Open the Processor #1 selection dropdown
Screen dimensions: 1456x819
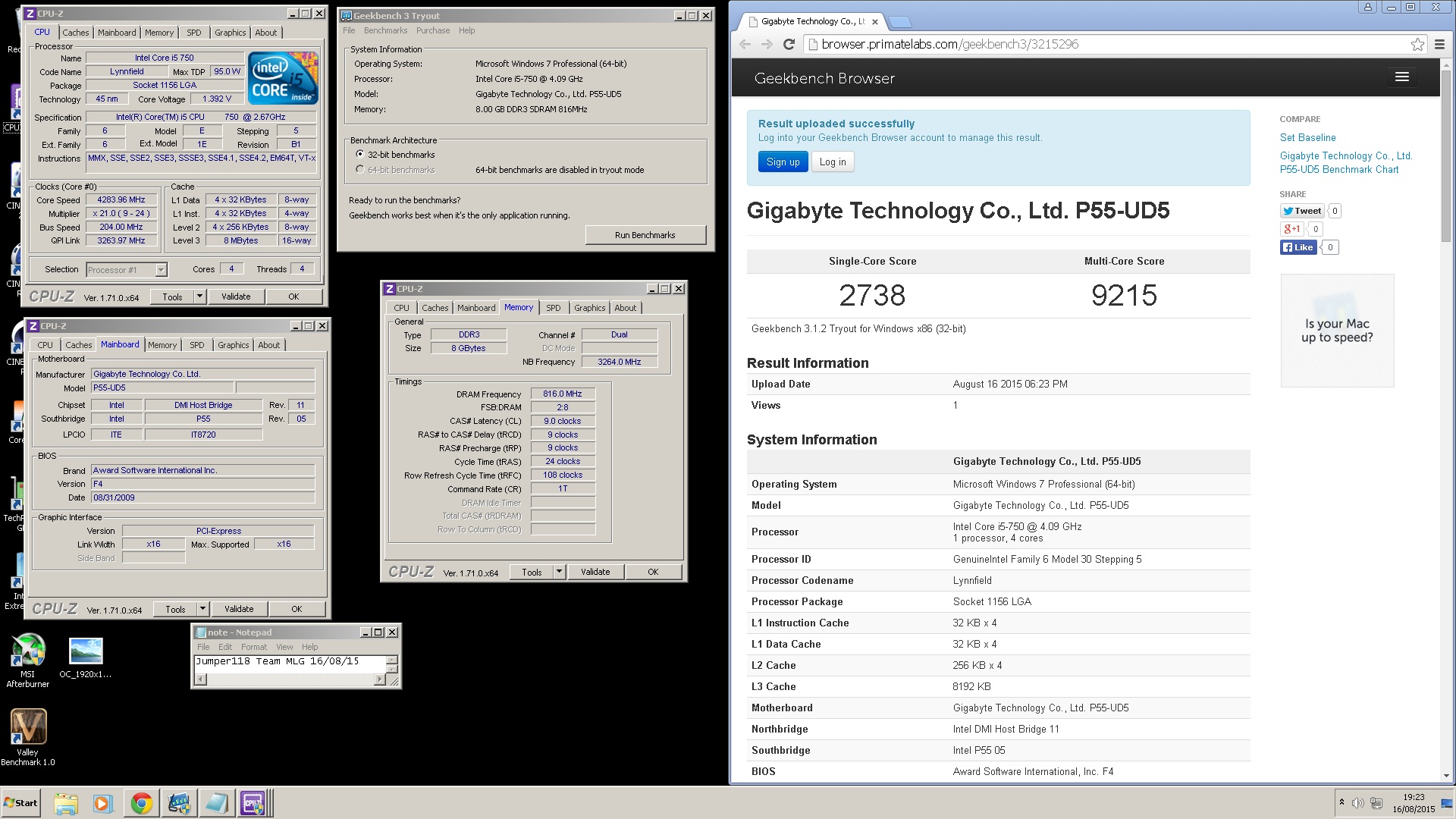point(126,270)
